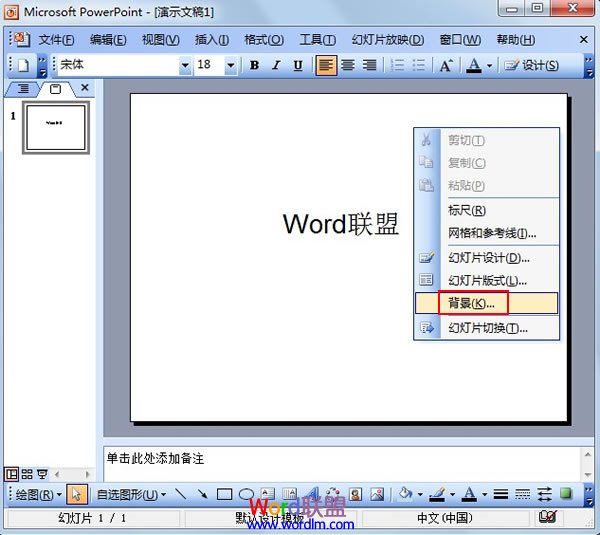Align text left
The width and height of the screenshot is (600, 535).
326,65
